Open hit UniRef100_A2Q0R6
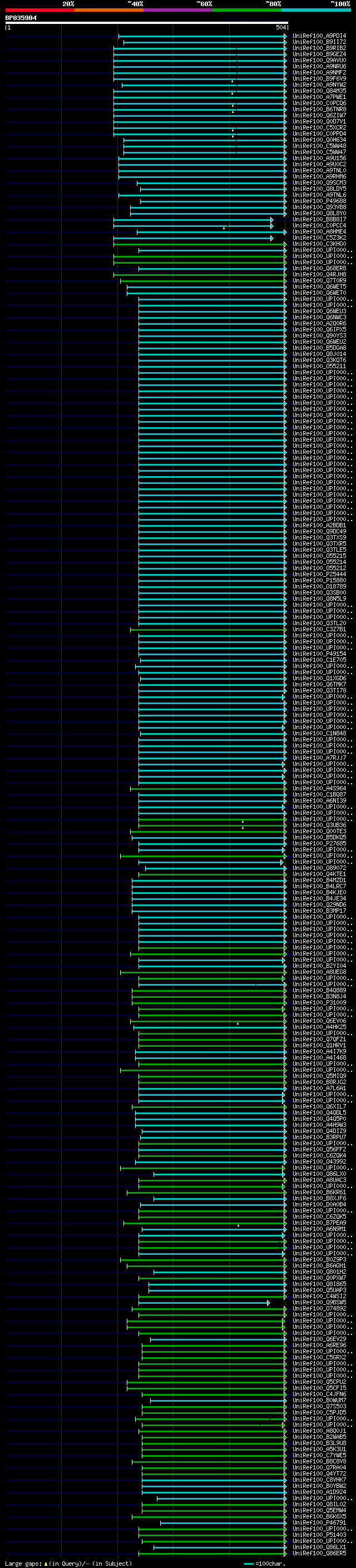 click(x=319, y=323)
